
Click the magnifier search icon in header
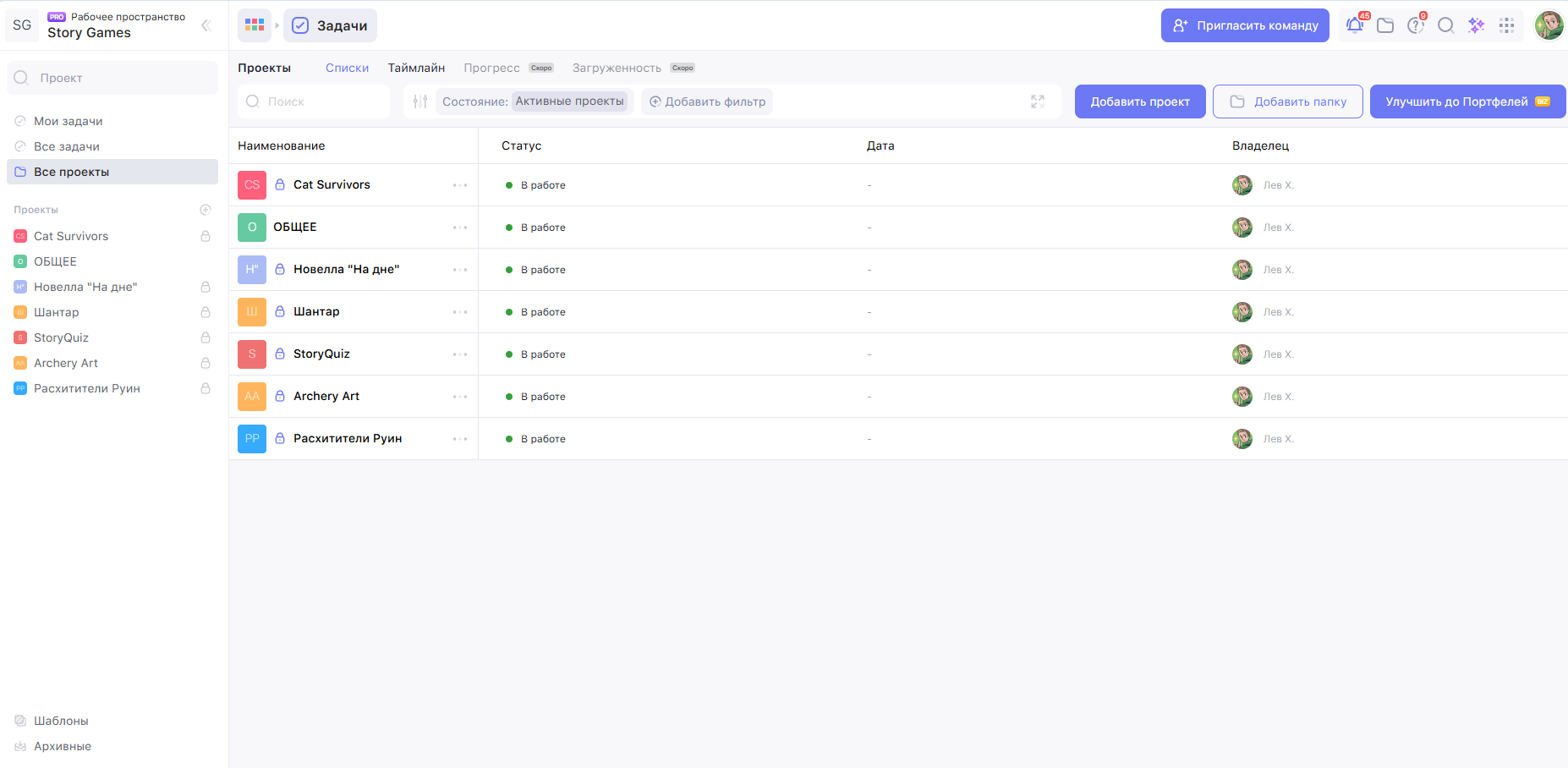(1445, 25)
